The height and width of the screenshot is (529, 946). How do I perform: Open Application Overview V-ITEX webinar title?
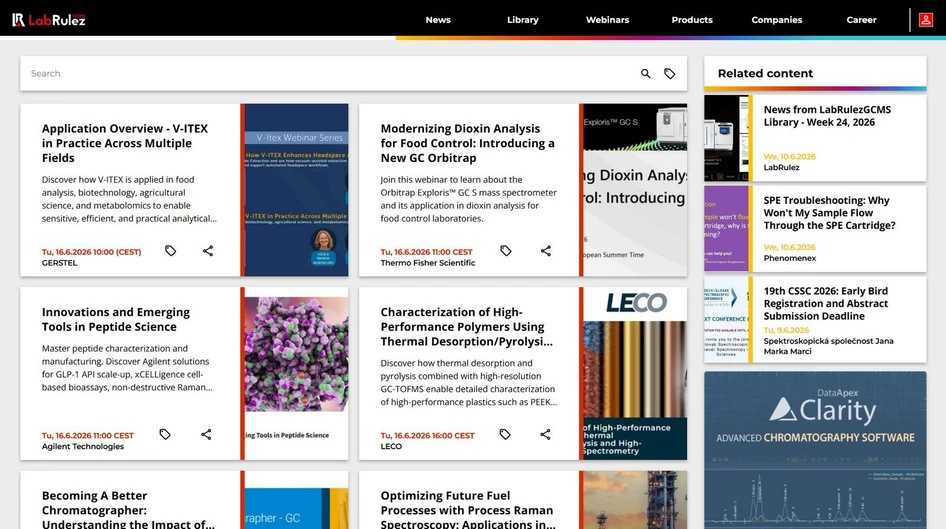(125, 143)
